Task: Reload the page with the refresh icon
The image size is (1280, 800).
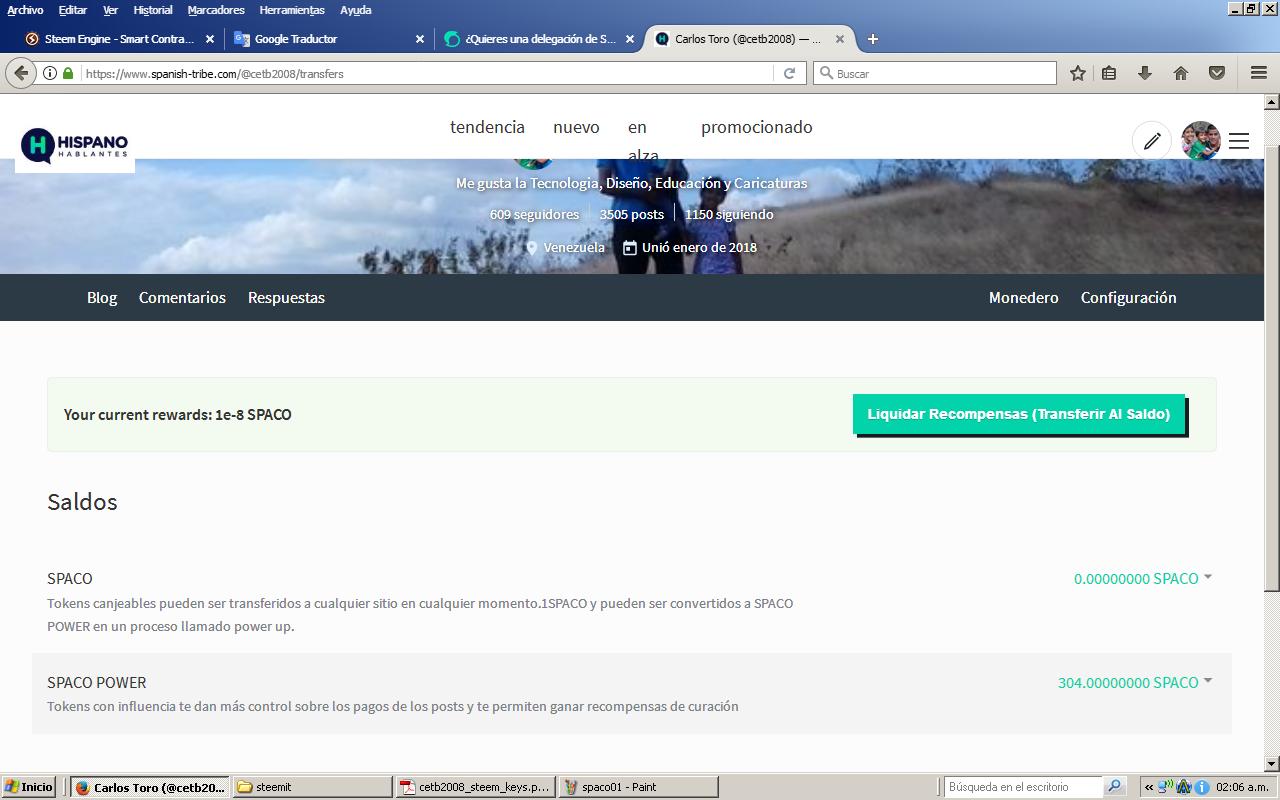Action: 789,73
